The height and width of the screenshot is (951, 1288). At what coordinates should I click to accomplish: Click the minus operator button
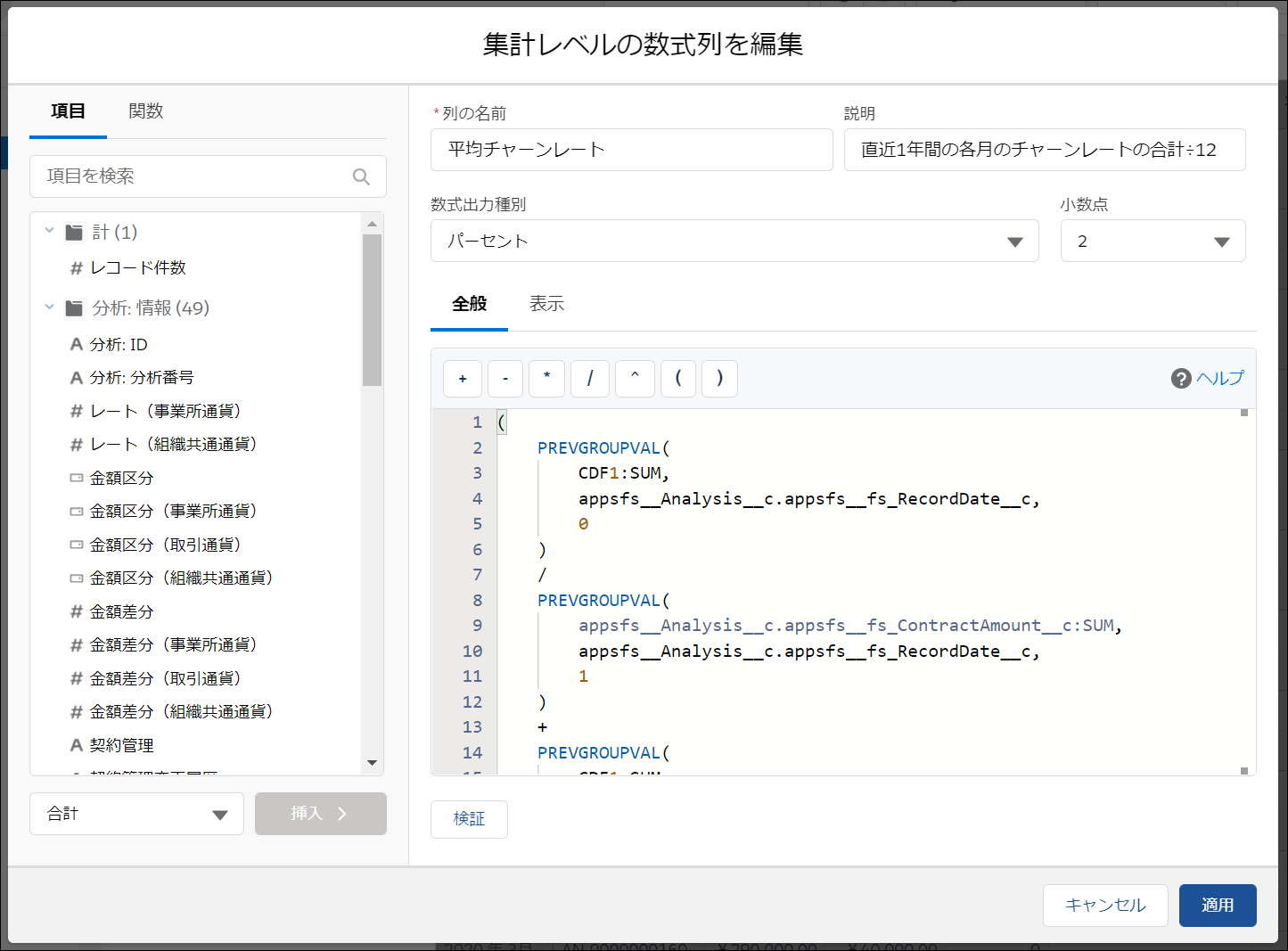pyautogui.click(x=505, y=379)
